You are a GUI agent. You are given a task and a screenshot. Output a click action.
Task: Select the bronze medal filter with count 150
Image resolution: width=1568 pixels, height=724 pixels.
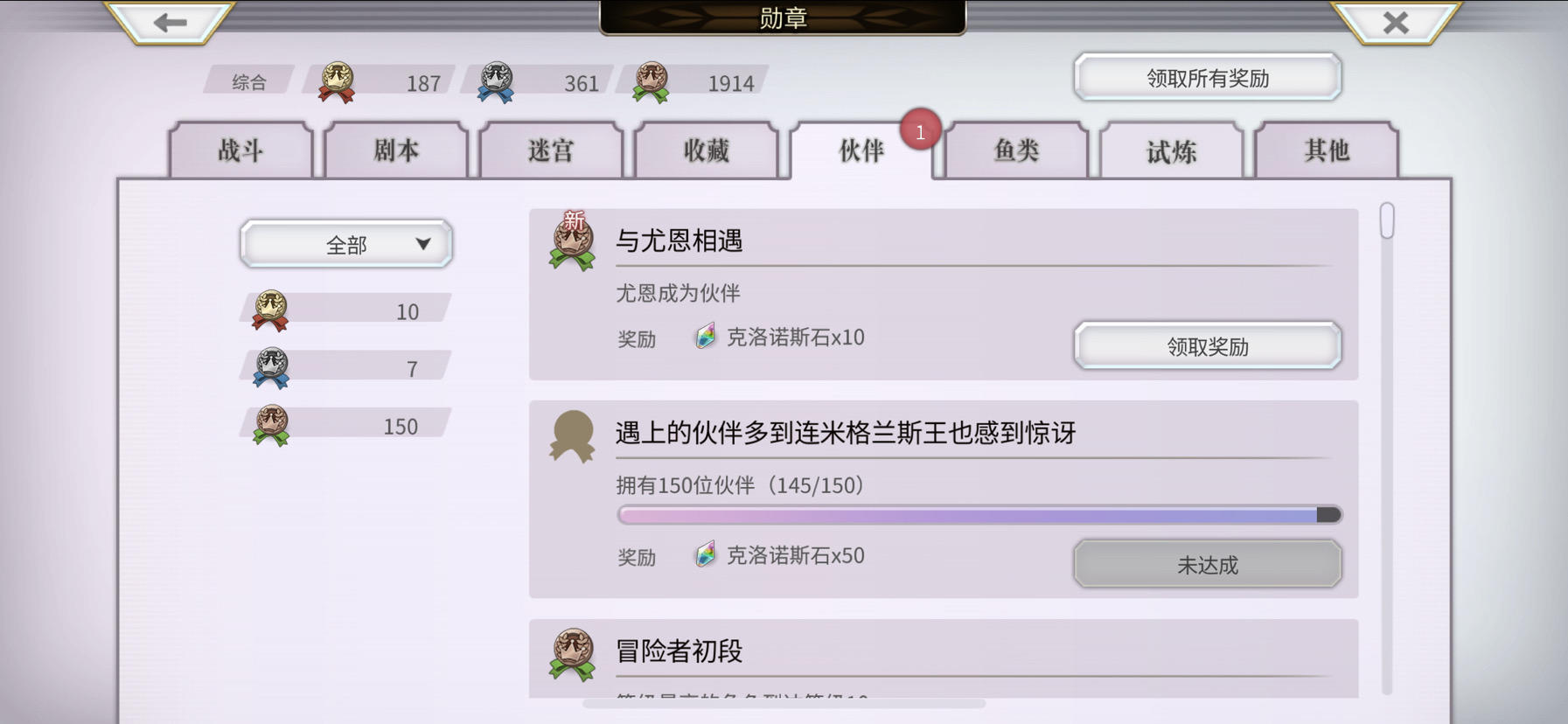346,426
